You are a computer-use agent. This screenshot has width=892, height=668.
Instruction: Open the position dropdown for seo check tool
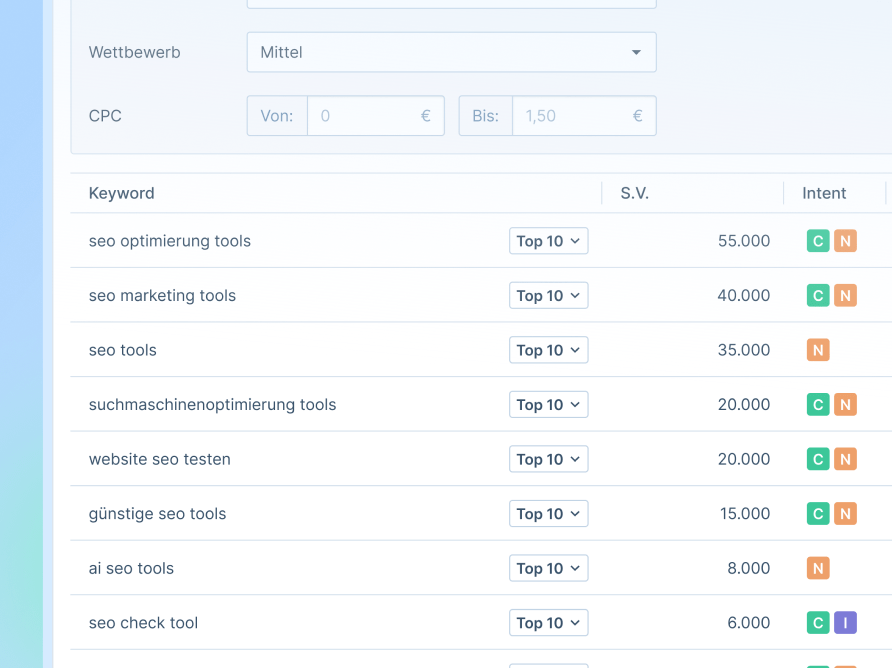(548, 622)
